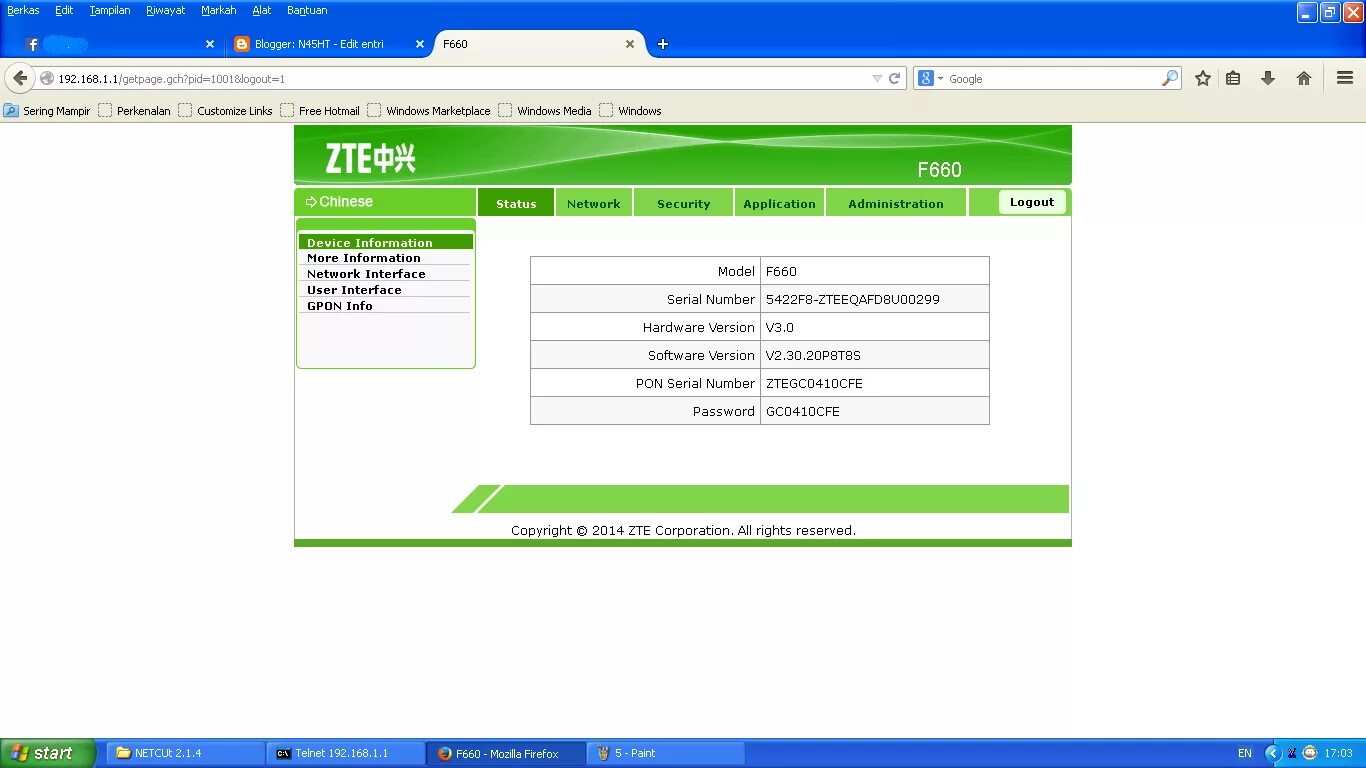Click the Logout button

tap(1032, 202)
